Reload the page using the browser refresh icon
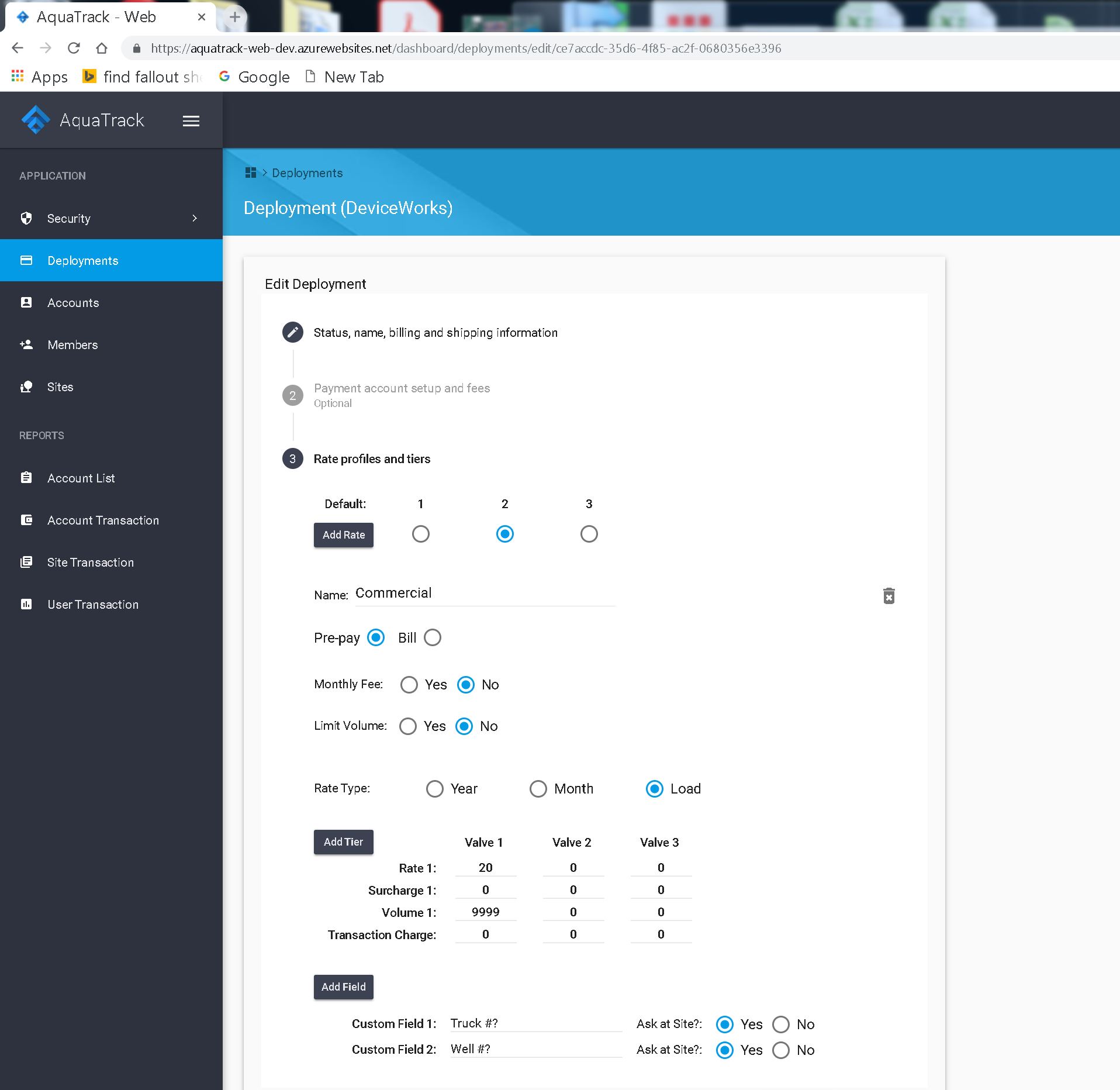 point(74,48)
